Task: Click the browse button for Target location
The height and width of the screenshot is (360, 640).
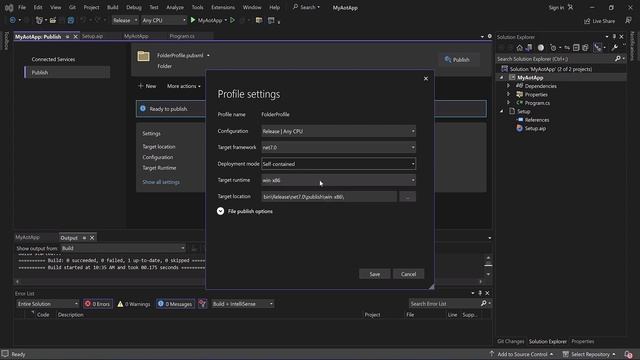Action: click(x=407, y=197)
